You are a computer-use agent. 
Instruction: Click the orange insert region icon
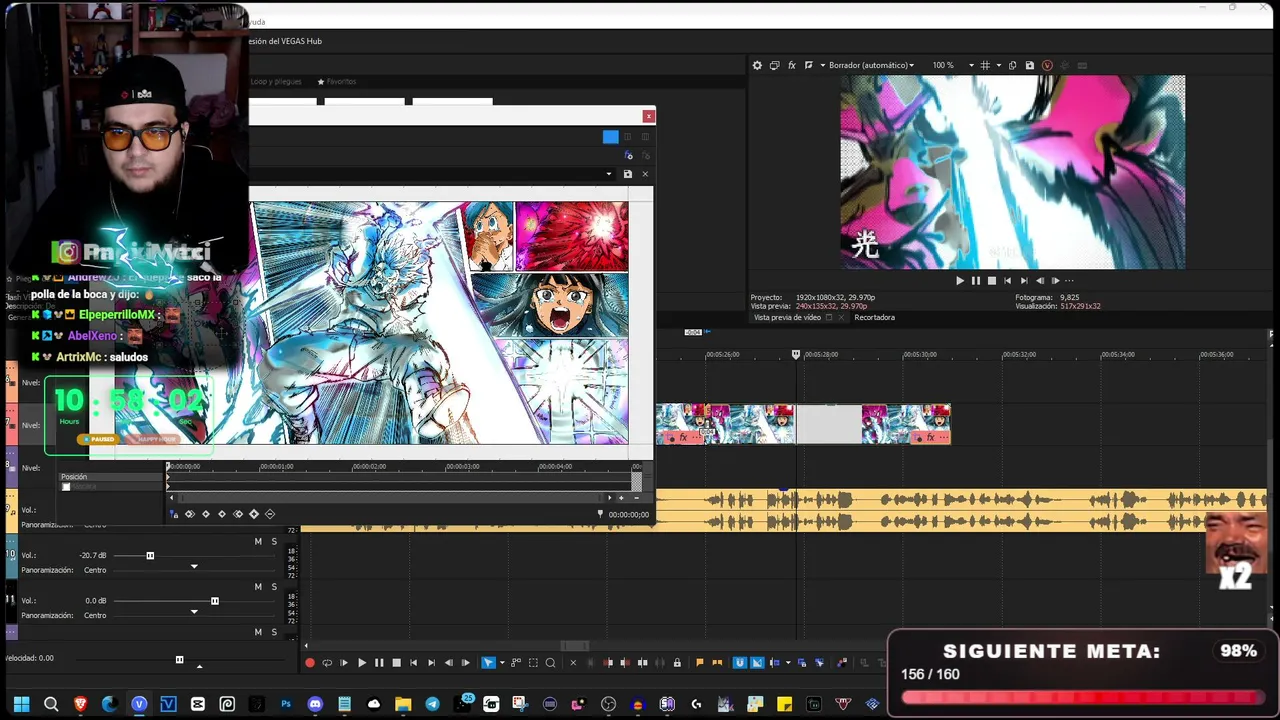717,663
